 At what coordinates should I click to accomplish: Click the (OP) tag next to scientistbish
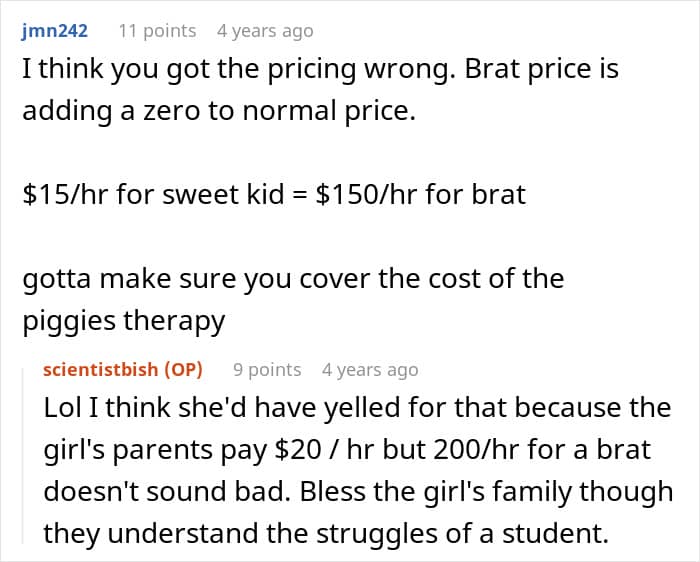(x=183, y=370)
